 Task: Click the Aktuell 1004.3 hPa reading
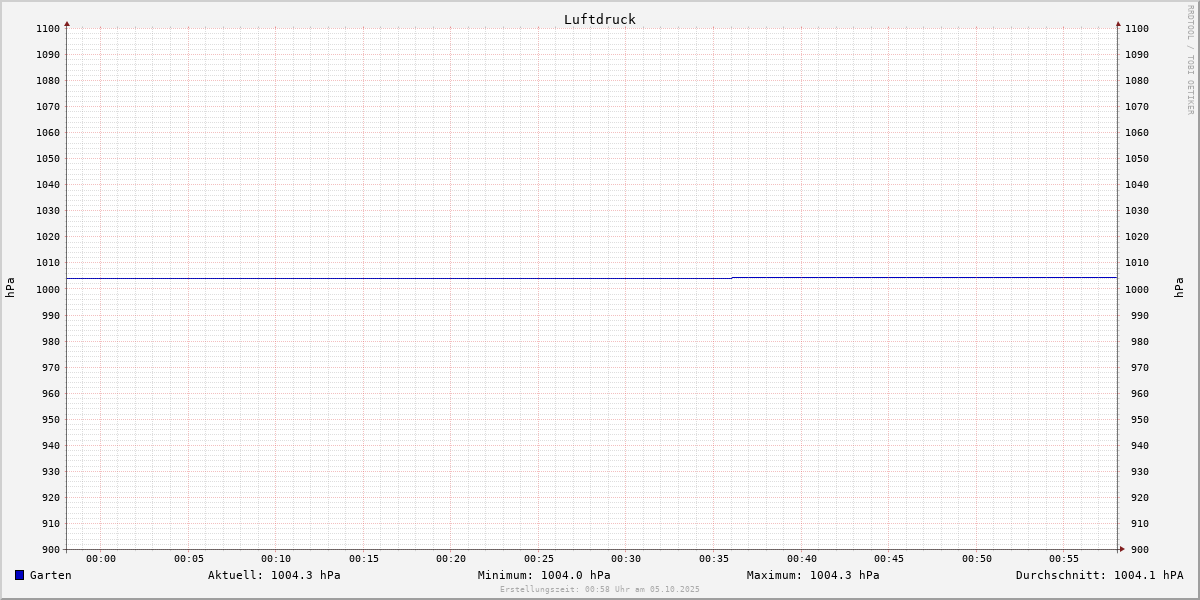[274, 575]
